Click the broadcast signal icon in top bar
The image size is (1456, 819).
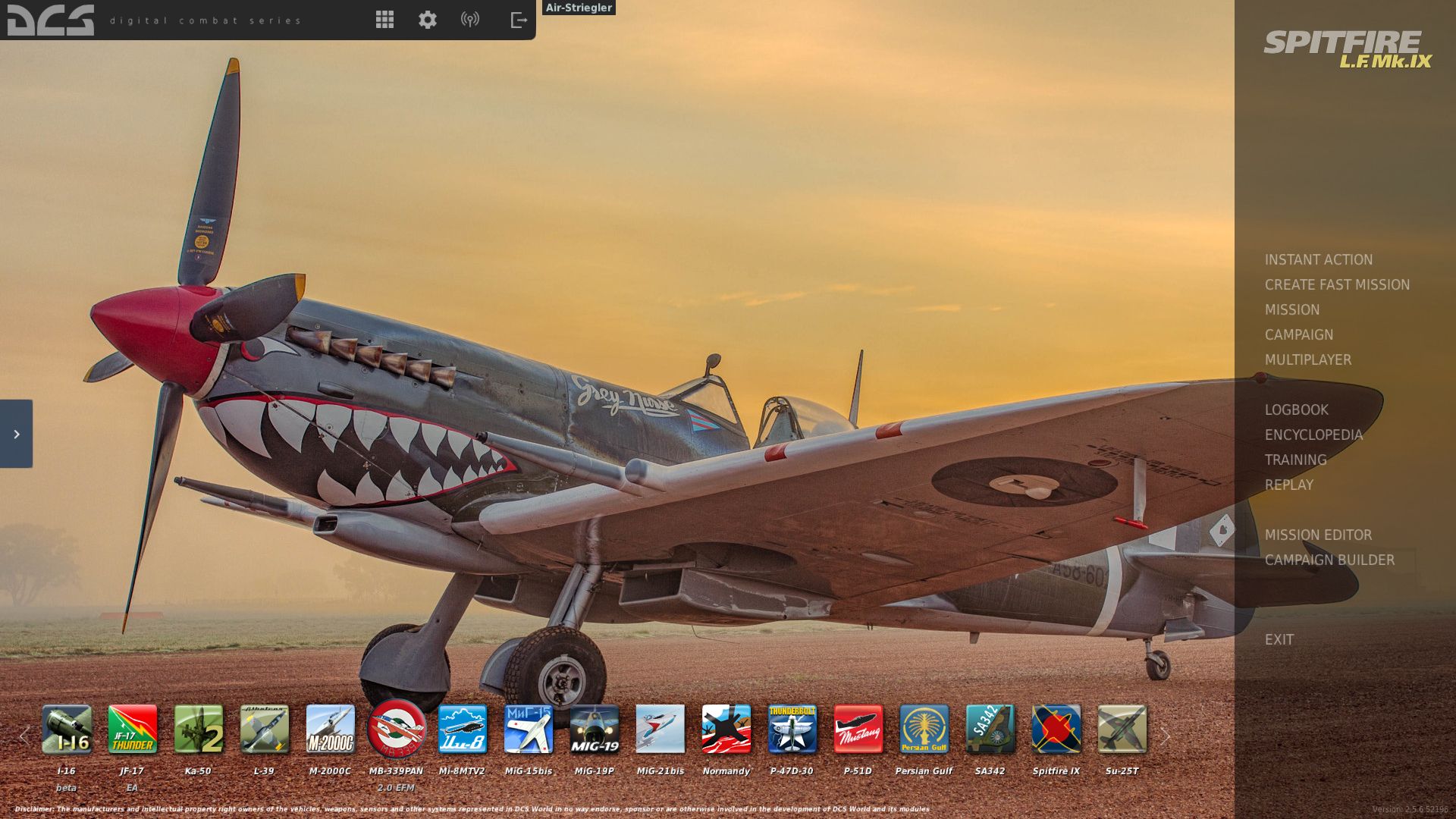point(470,20)
